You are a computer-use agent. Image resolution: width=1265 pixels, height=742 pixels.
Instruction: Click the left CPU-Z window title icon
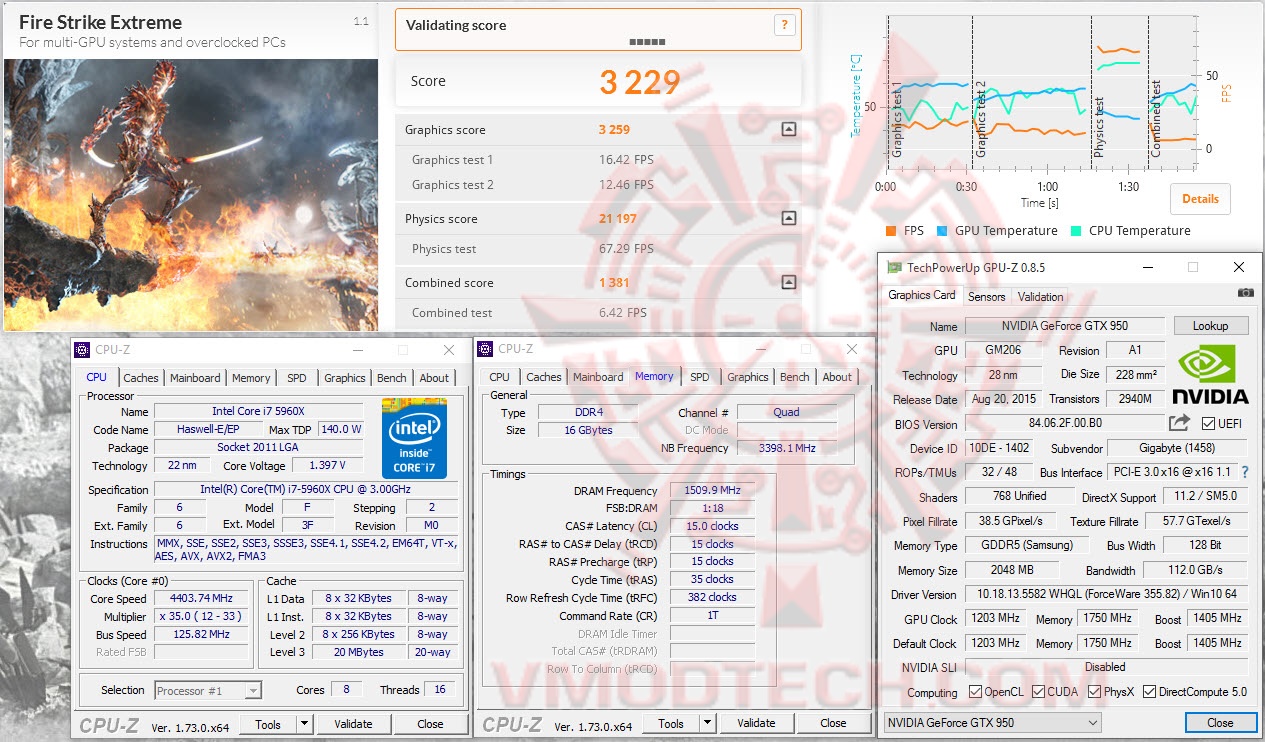[x=84, y=349]
